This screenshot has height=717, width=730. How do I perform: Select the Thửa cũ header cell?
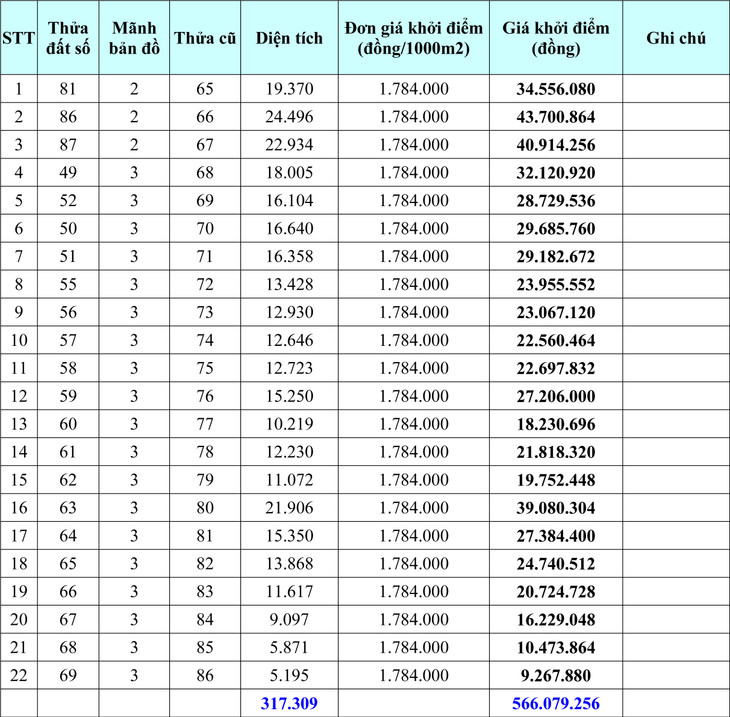(205, 39)
